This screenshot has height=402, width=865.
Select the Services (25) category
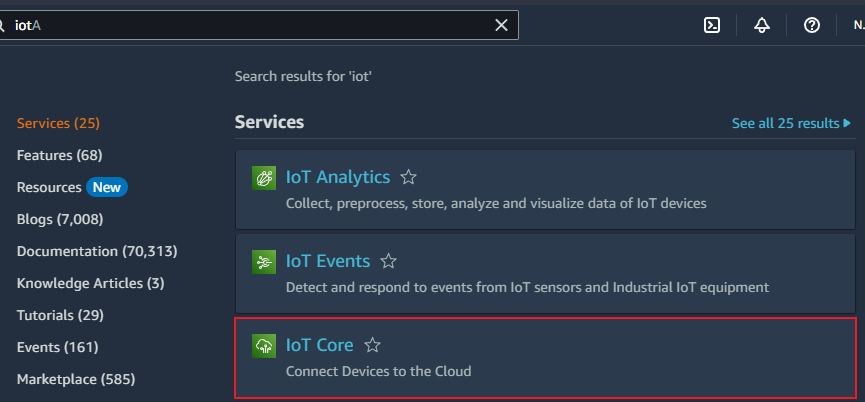58,123
